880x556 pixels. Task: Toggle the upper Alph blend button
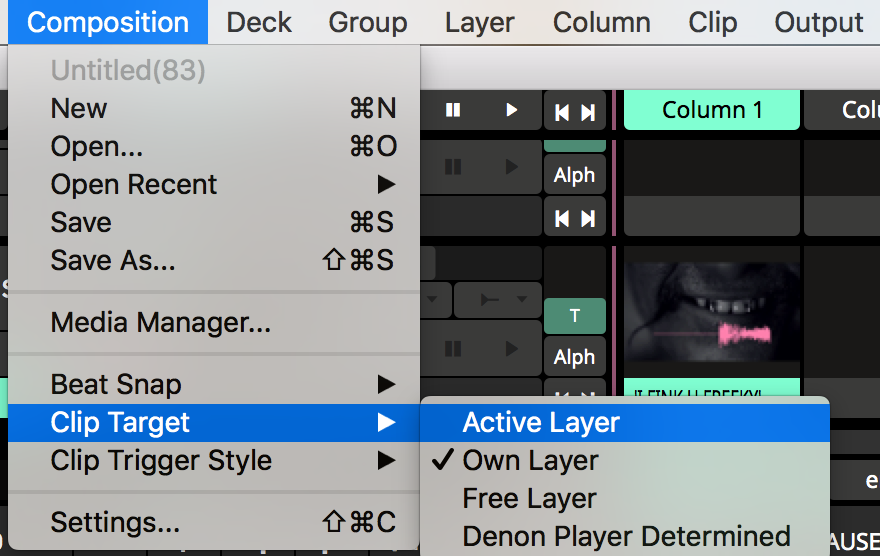(x=574, y=175)
